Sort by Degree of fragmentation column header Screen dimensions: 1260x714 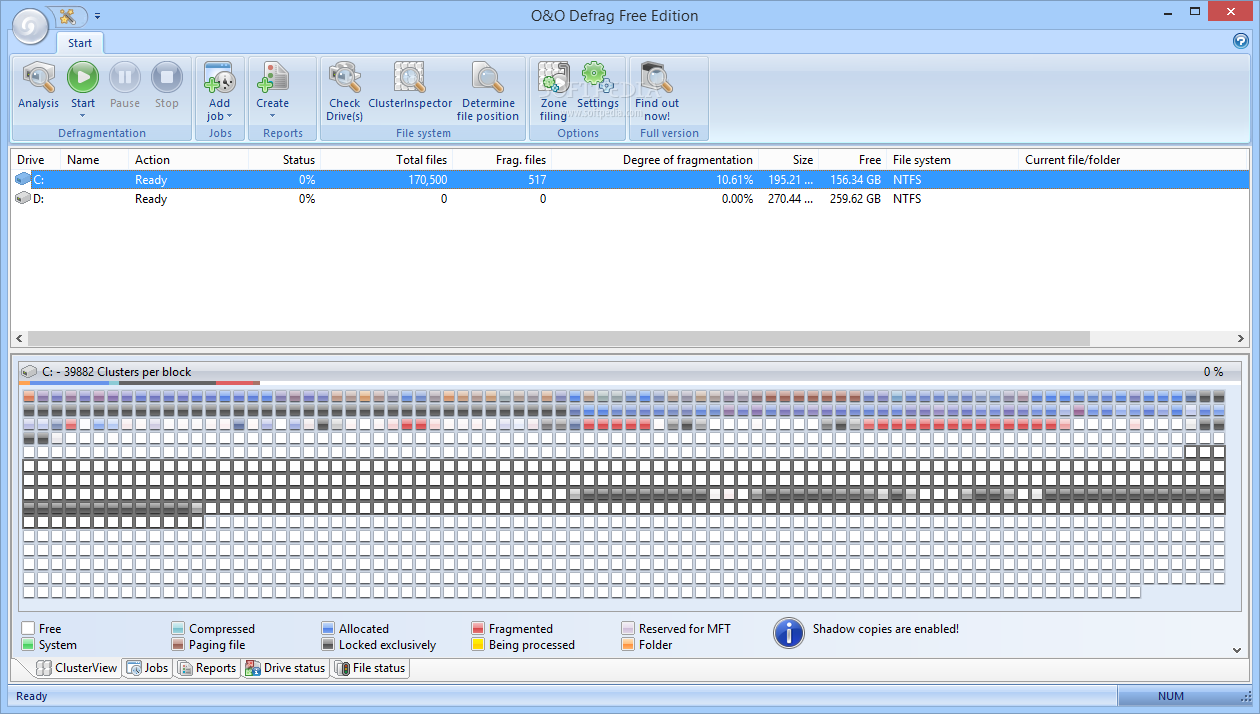[x=687, y=160]
